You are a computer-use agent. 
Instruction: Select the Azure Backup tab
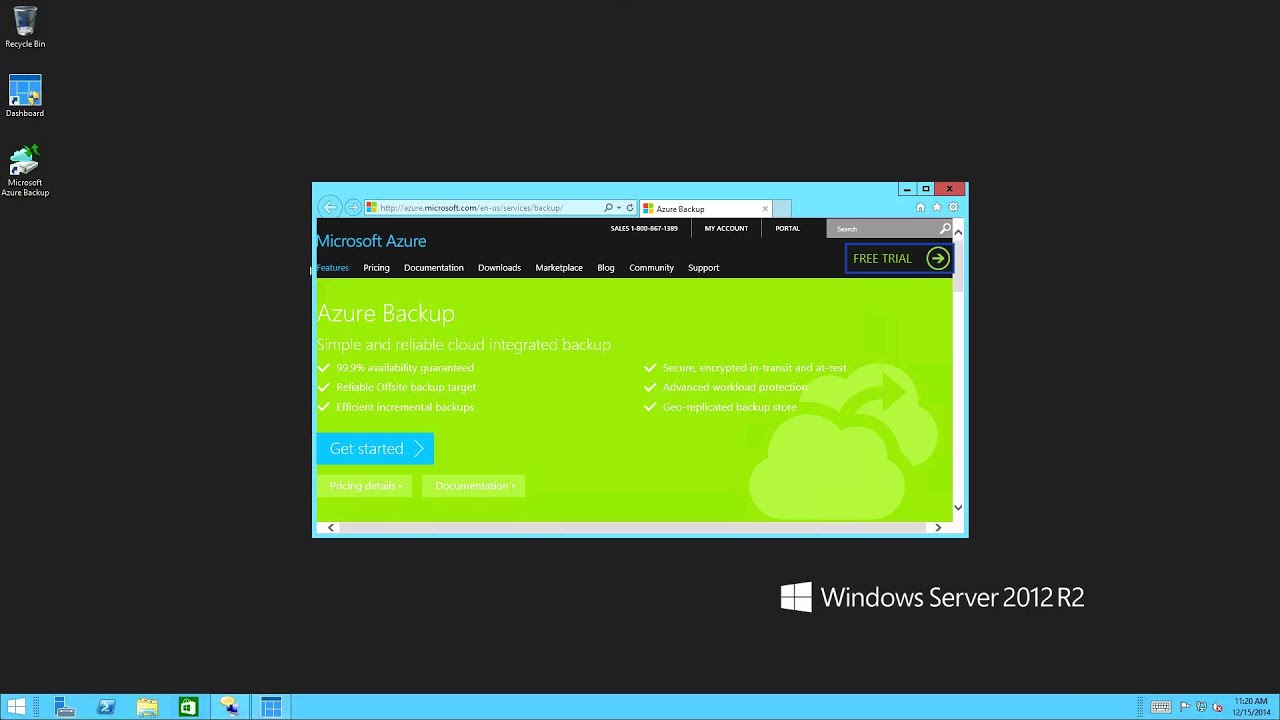(x=705, y=209)
